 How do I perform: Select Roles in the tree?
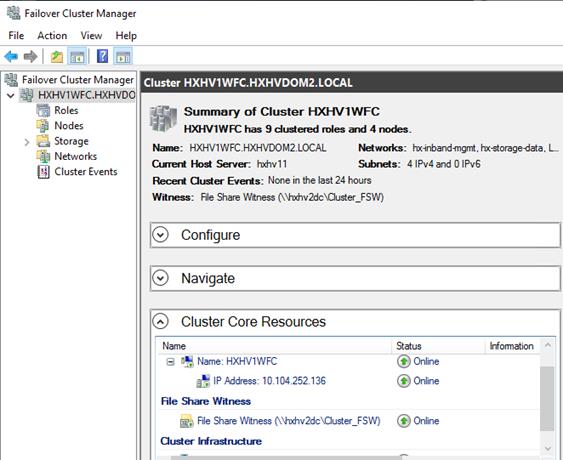66,110
